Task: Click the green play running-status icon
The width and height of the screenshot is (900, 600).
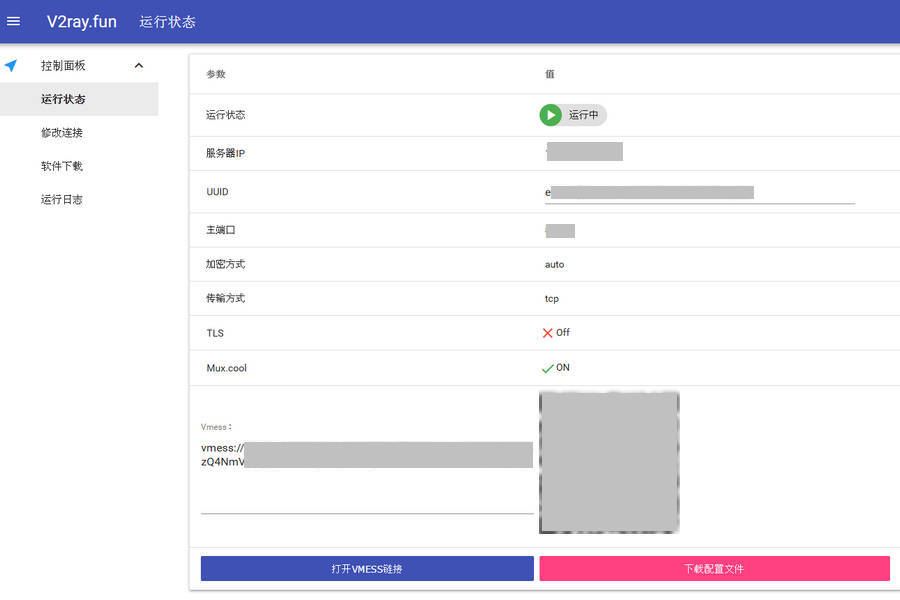Action: [550, 115]
